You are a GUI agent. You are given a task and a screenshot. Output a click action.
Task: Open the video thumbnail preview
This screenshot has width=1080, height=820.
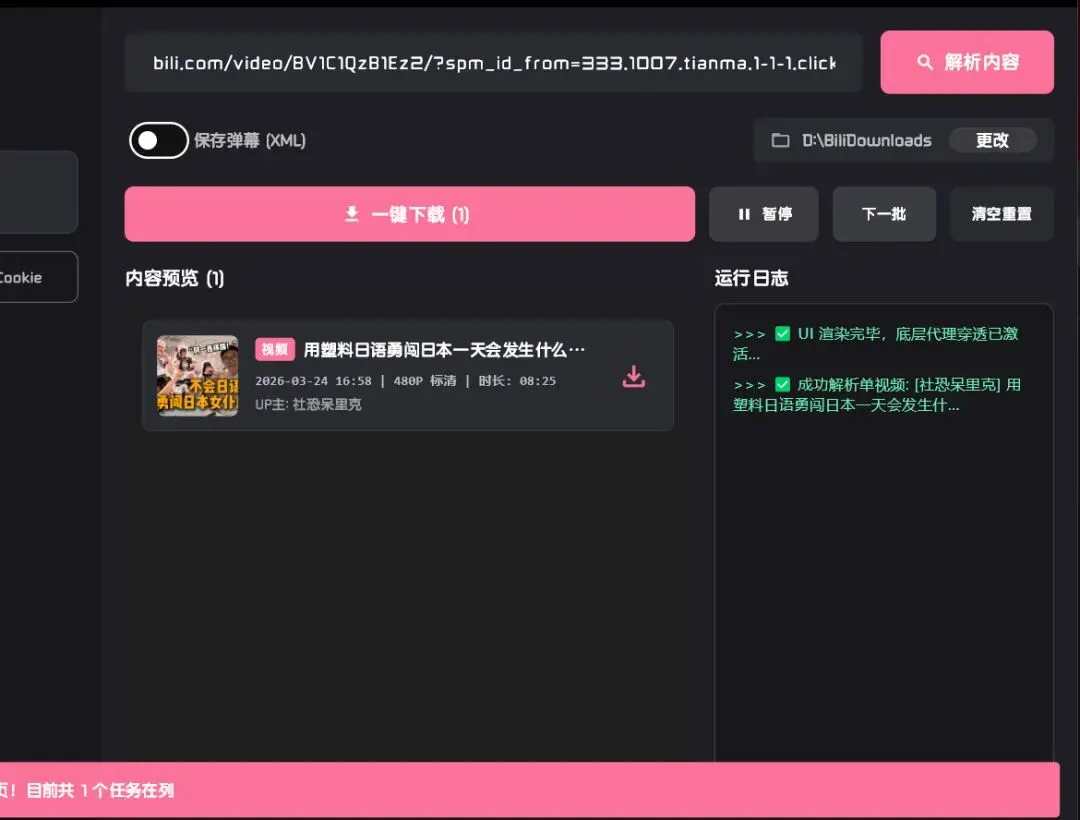(x=197, y=376)
